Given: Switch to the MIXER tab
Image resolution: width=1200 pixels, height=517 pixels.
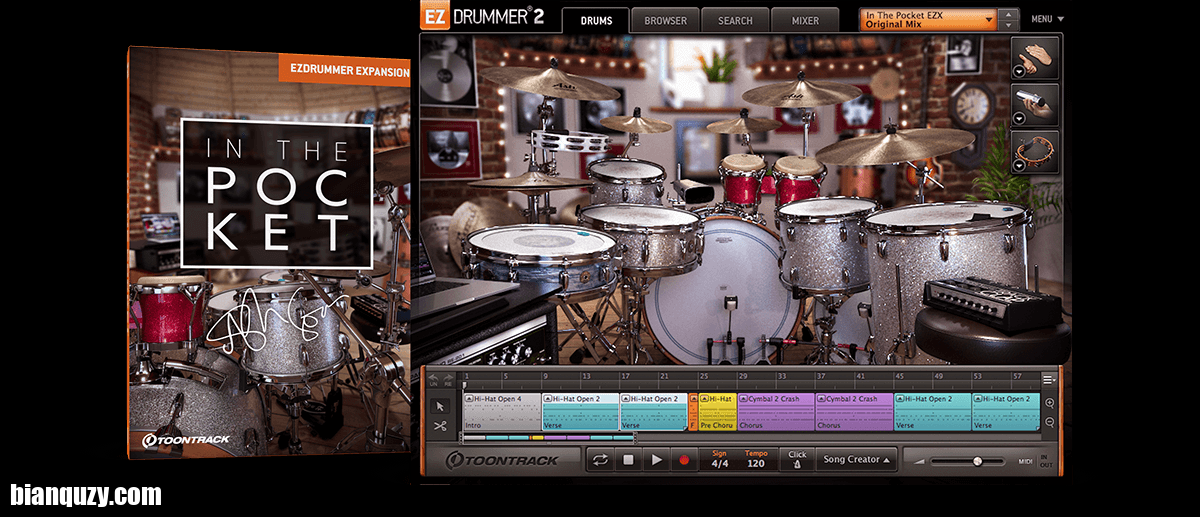Looking at the screenshot, I should [805, 20].
